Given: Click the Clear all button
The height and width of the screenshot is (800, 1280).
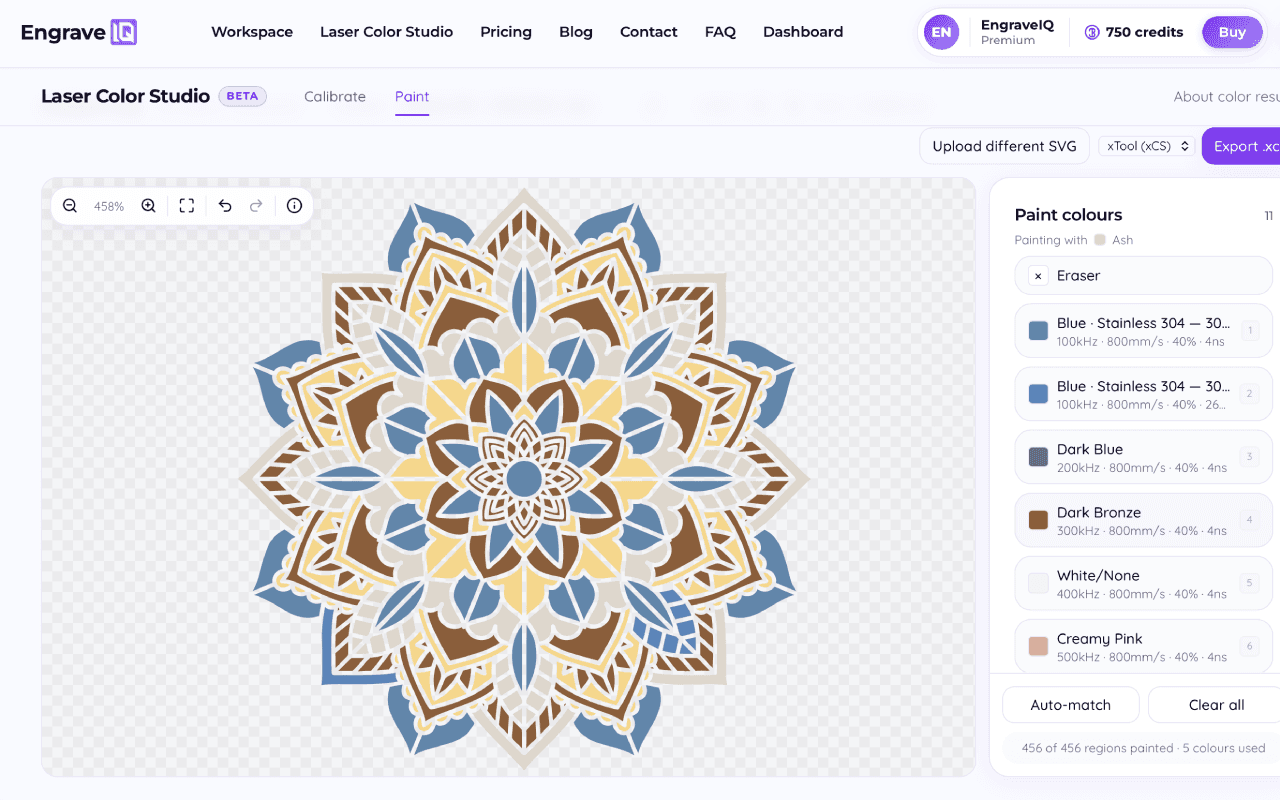Looking at the screenshot, I should coord(1214,705).
